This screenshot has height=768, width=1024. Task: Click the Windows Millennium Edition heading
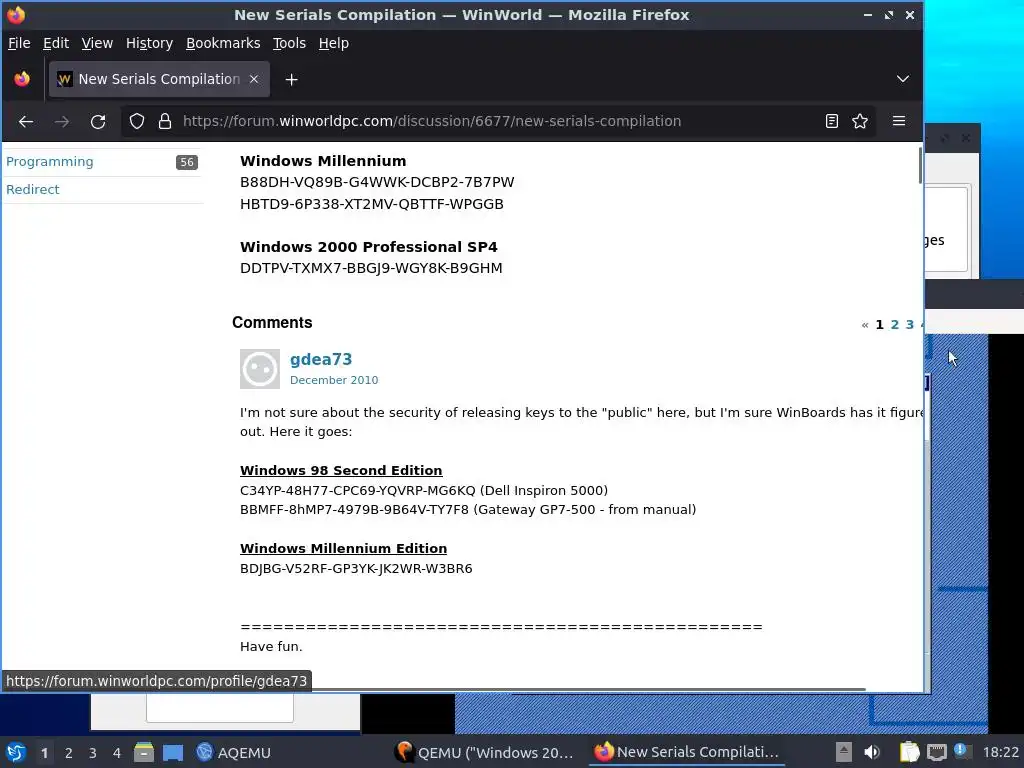(x=344, y=549)
